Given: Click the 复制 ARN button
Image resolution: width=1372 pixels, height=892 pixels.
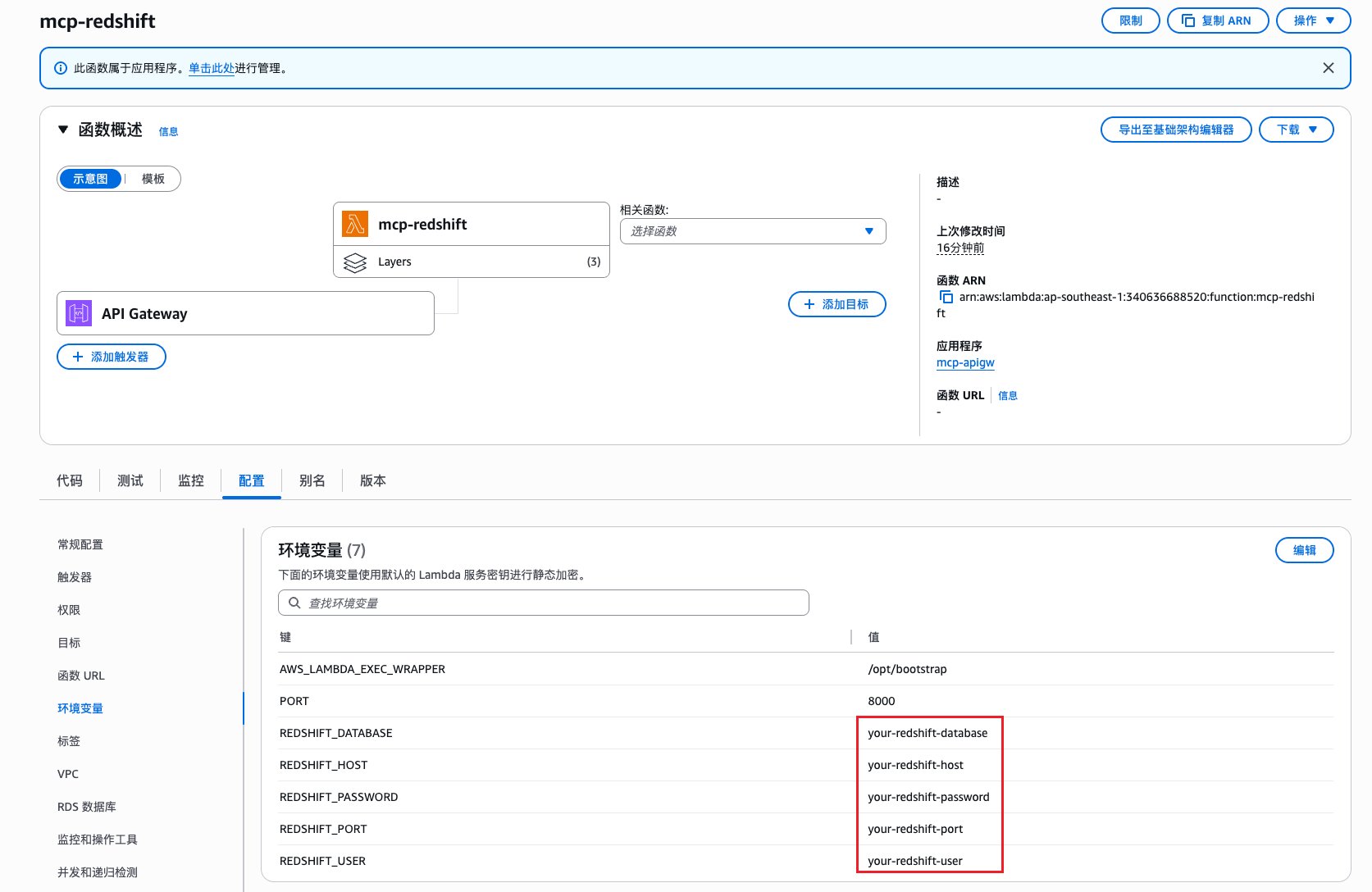Looking at the screenshot, I should point(1218,20).
